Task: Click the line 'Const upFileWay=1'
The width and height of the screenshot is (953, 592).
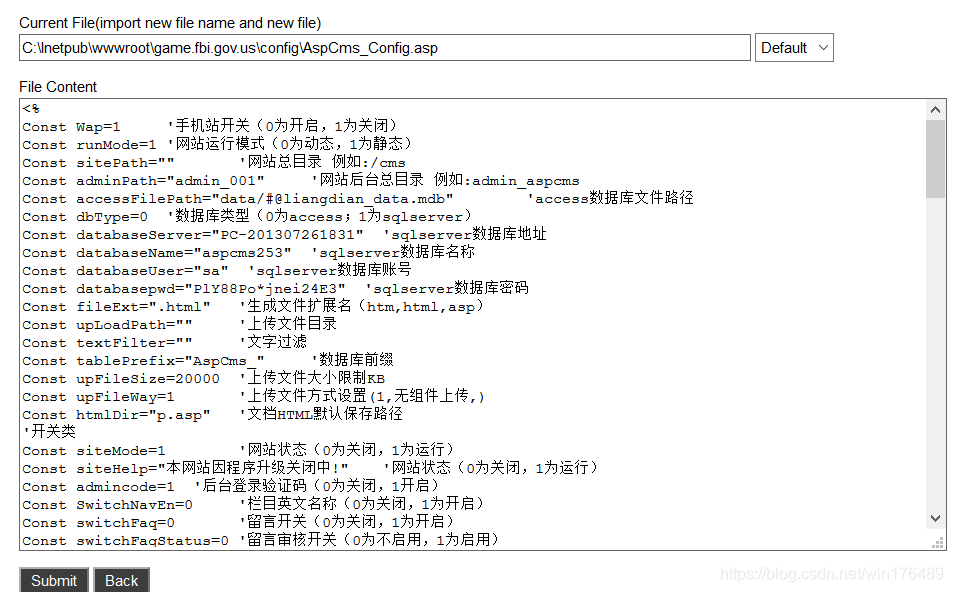Action: tap(253, 397)
